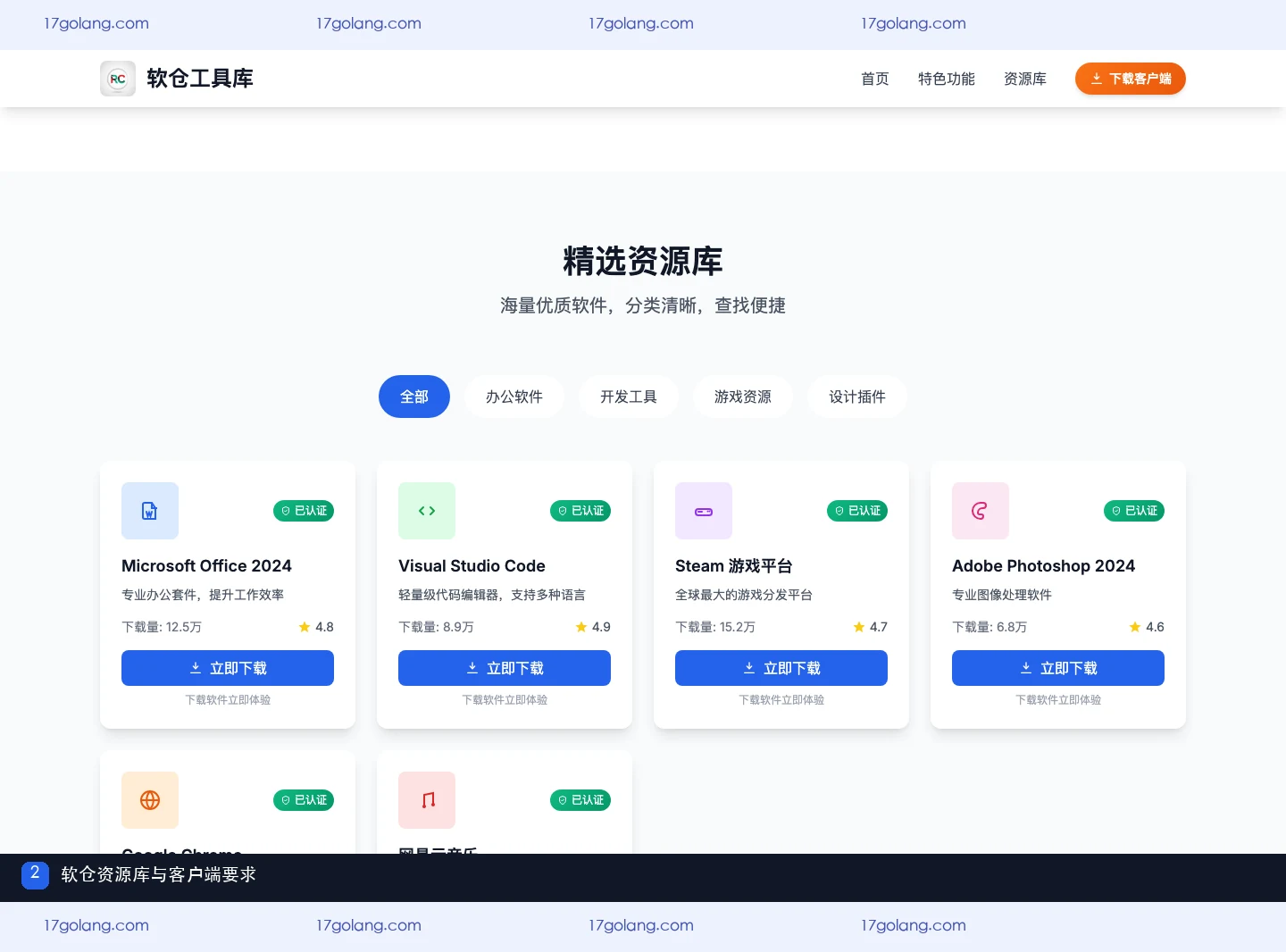The image size is (1286, 952).
Task: Click star rating 4.6 on Photoshop card
Action: pyautogui.click(x=1147, y=627)
